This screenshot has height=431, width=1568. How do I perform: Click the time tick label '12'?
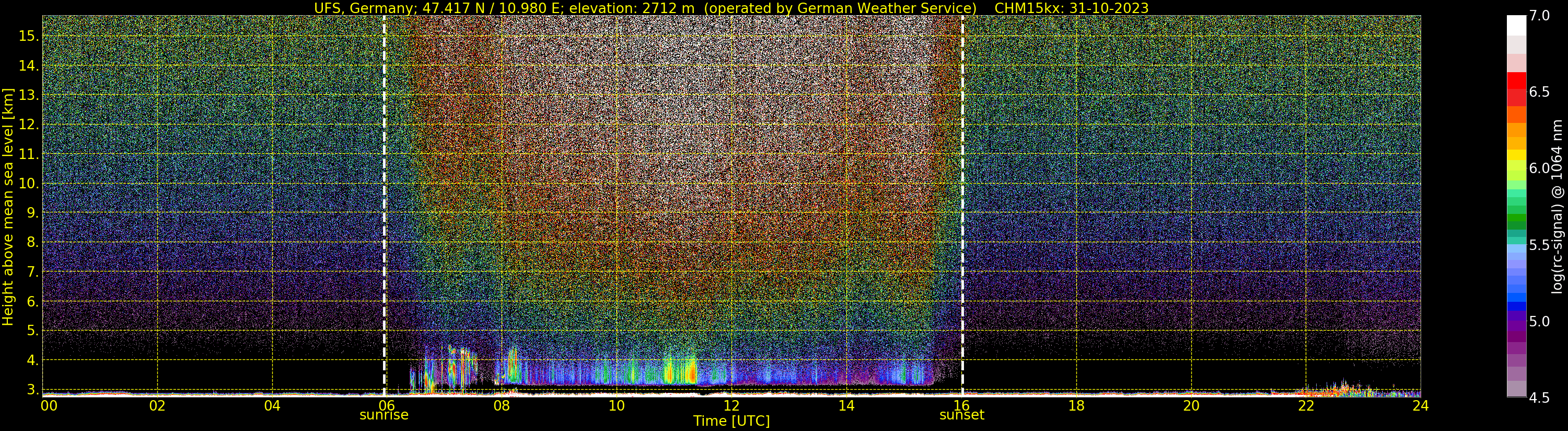point(731,405)
